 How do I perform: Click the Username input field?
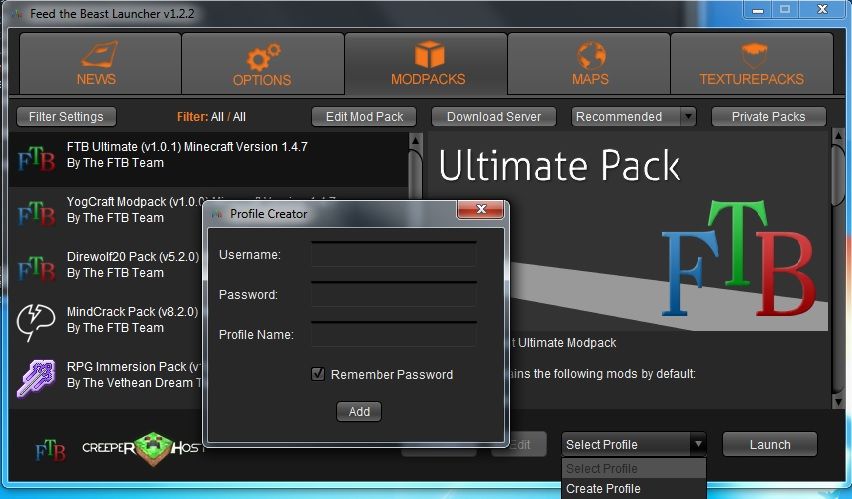pos(393,254)
